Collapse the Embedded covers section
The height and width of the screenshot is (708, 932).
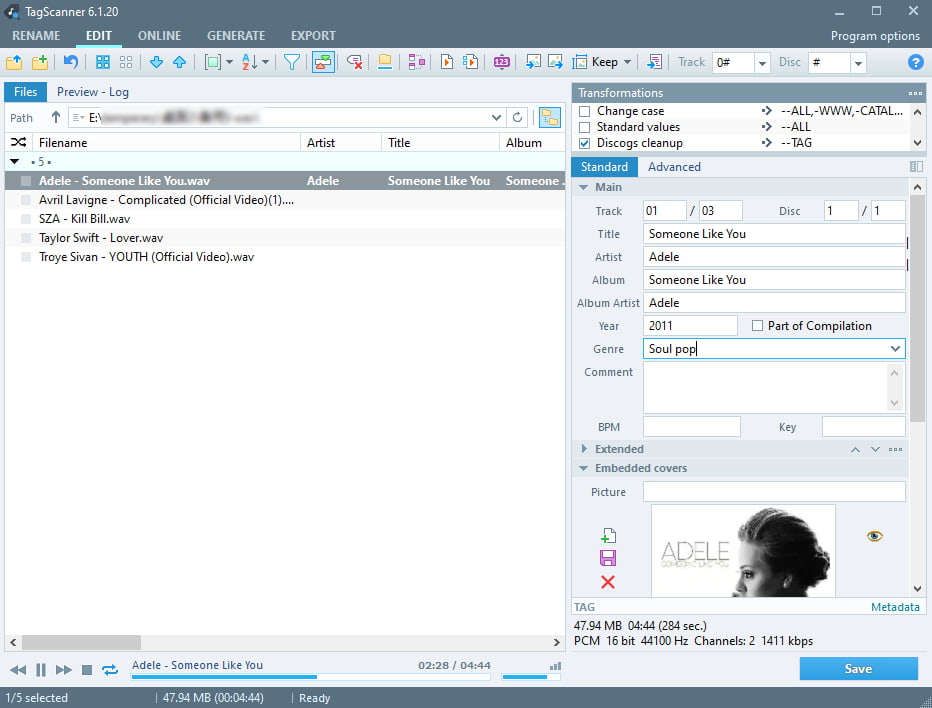click(x=584, y=468)
